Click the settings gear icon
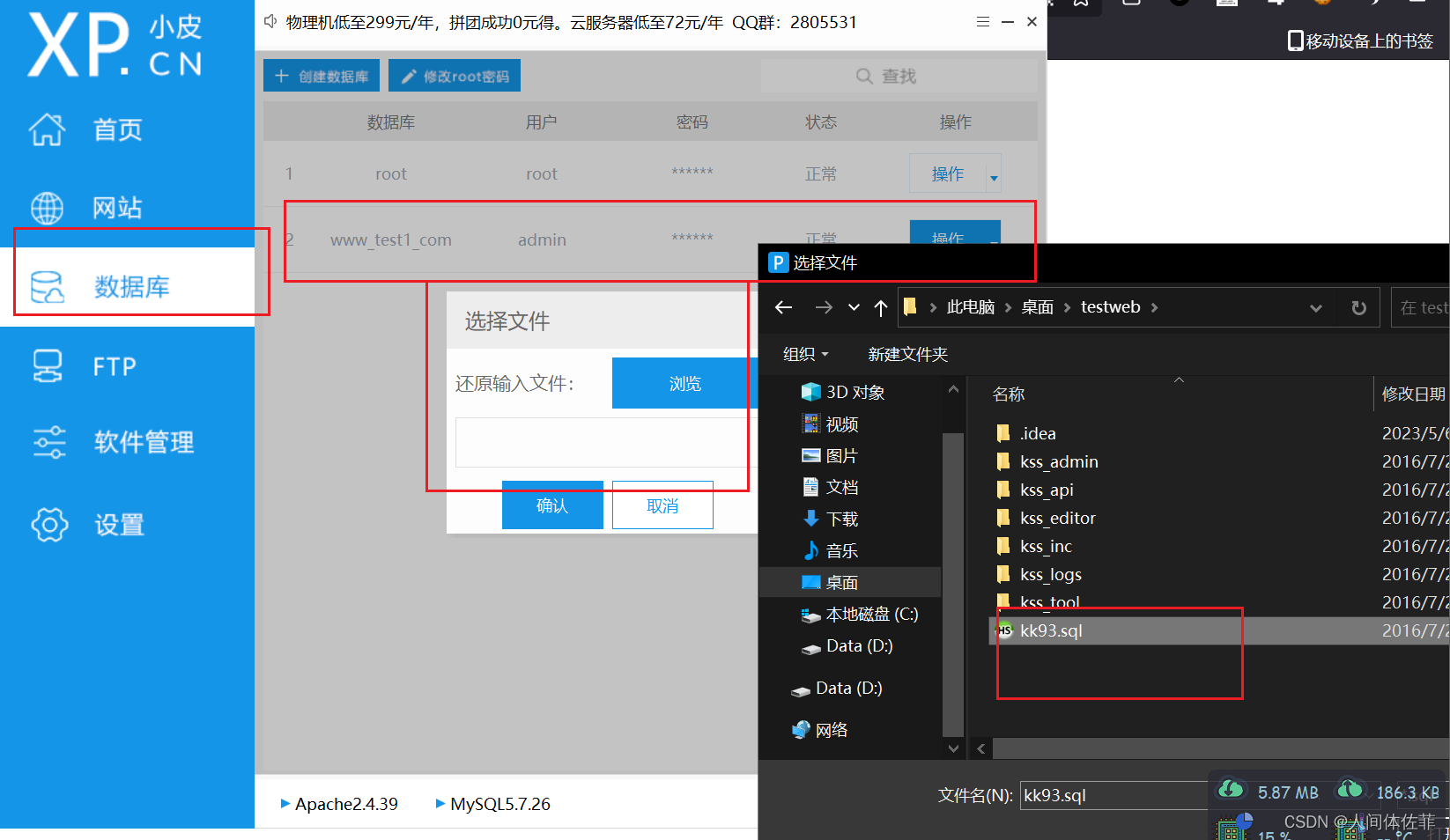The image size is (1450, 840). (49, 525)
